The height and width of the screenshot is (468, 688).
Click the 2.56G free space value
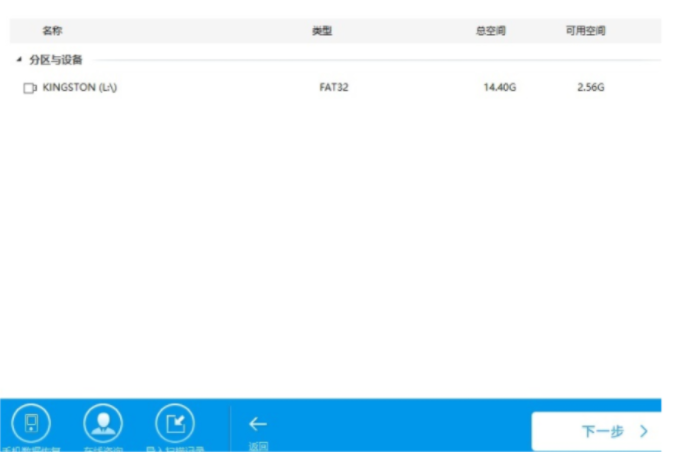[590, 88]
